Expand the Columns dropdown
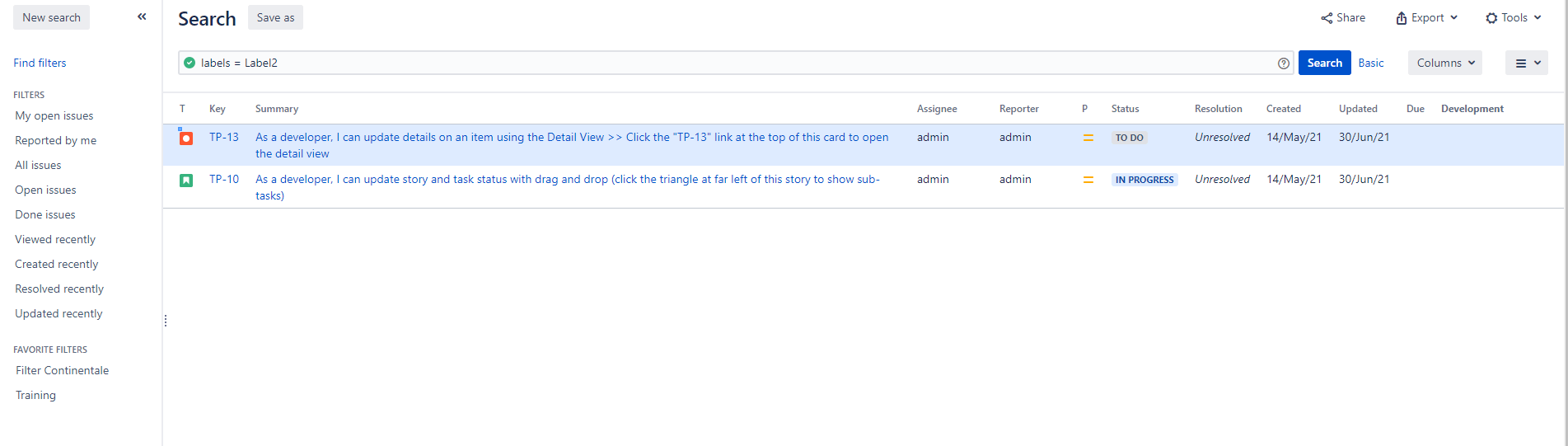The height and width of the screenshot is (446, 1568). coord(1445,63)
